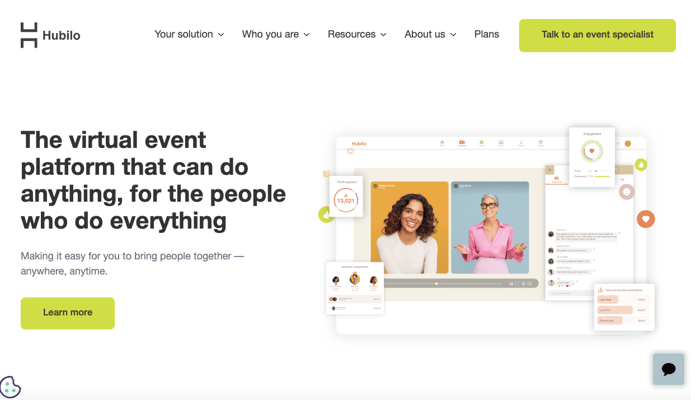Open cookie preferences icon
Viewport: 691px width, 400px height.
(10, 387)
